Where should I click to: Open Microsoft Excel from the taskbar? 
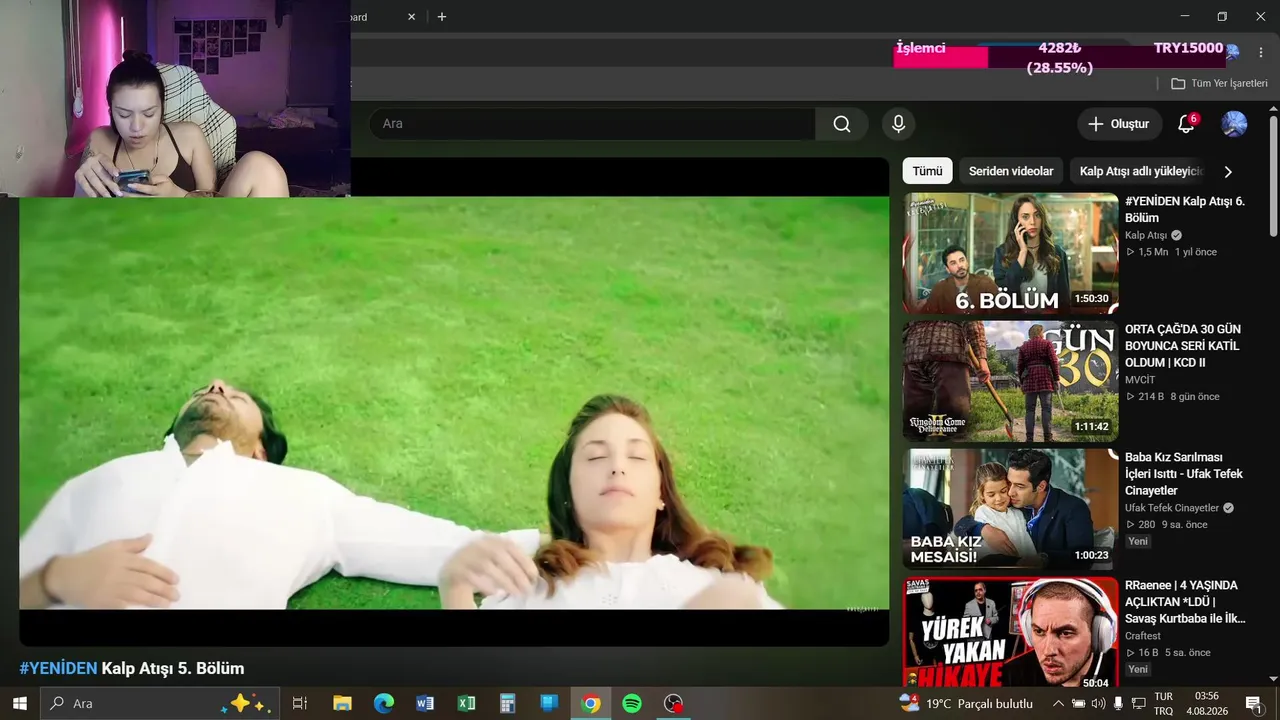(466, 703)
